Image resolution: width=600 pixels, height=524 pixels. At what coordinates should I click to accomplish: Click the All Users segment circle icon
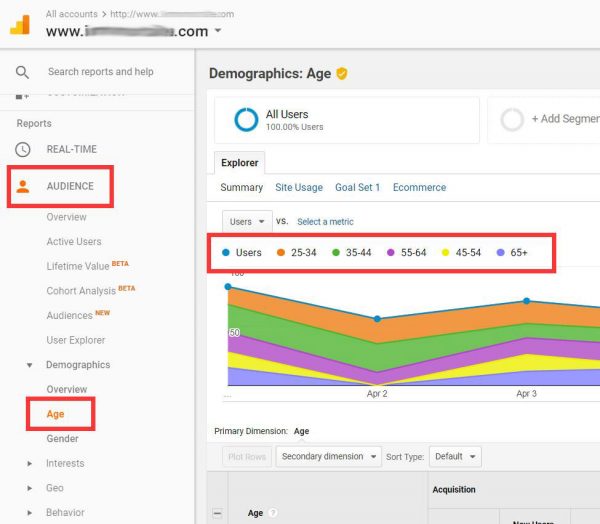click(x=246, y=120)
